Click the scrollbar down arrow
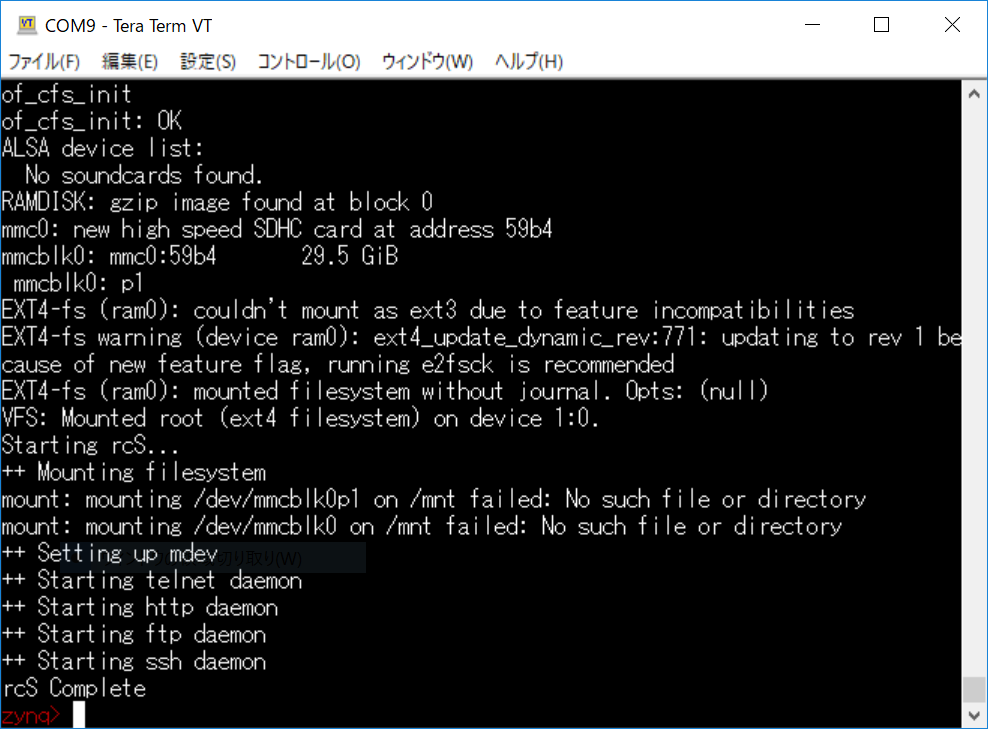This screenshot has height=729, width=988. coord(973,714)
